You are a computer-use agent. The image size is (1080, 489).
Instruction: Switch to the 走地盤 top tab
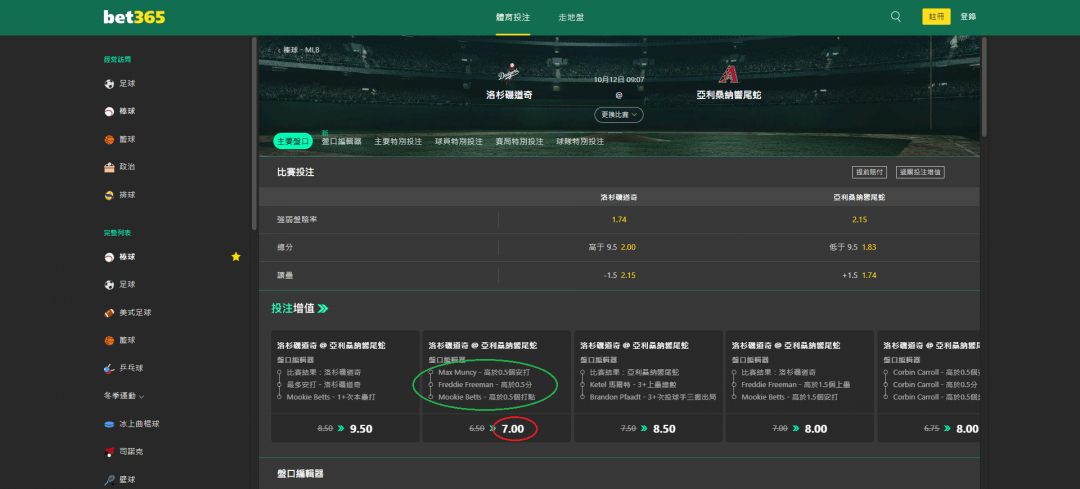point(571,17)
